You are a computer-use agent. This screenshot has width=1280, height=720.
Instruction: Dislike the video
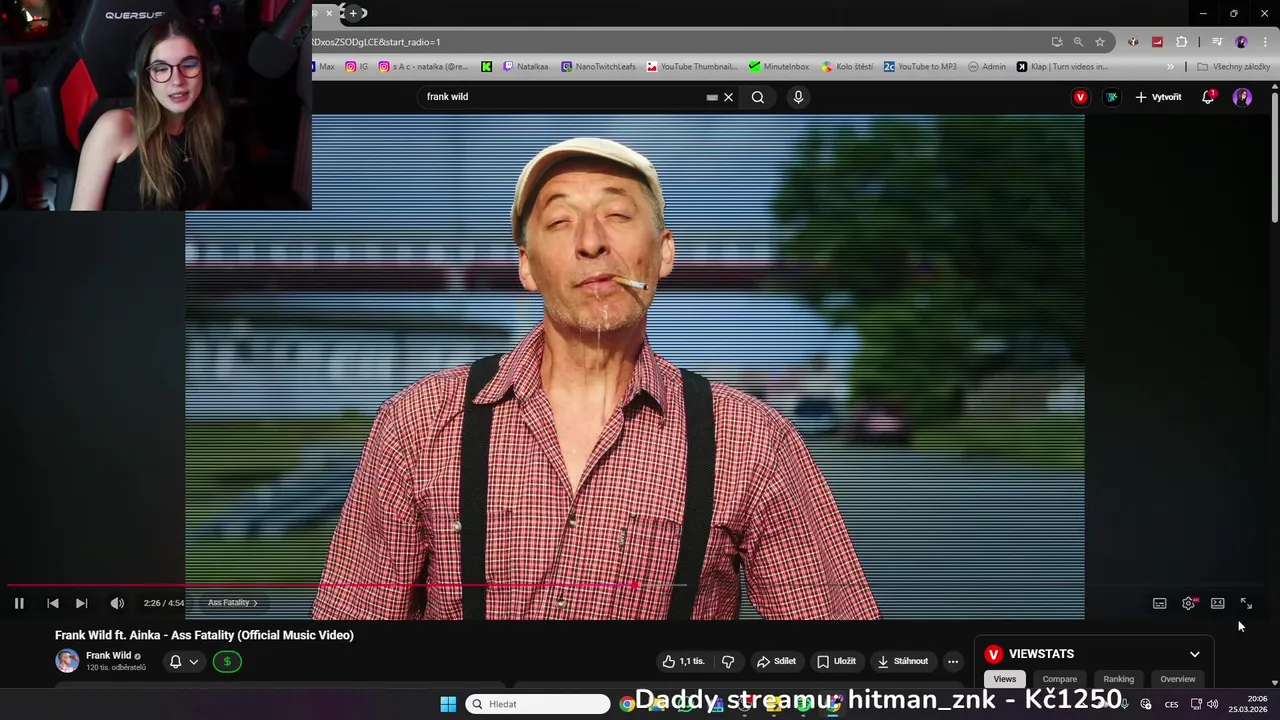728,661
